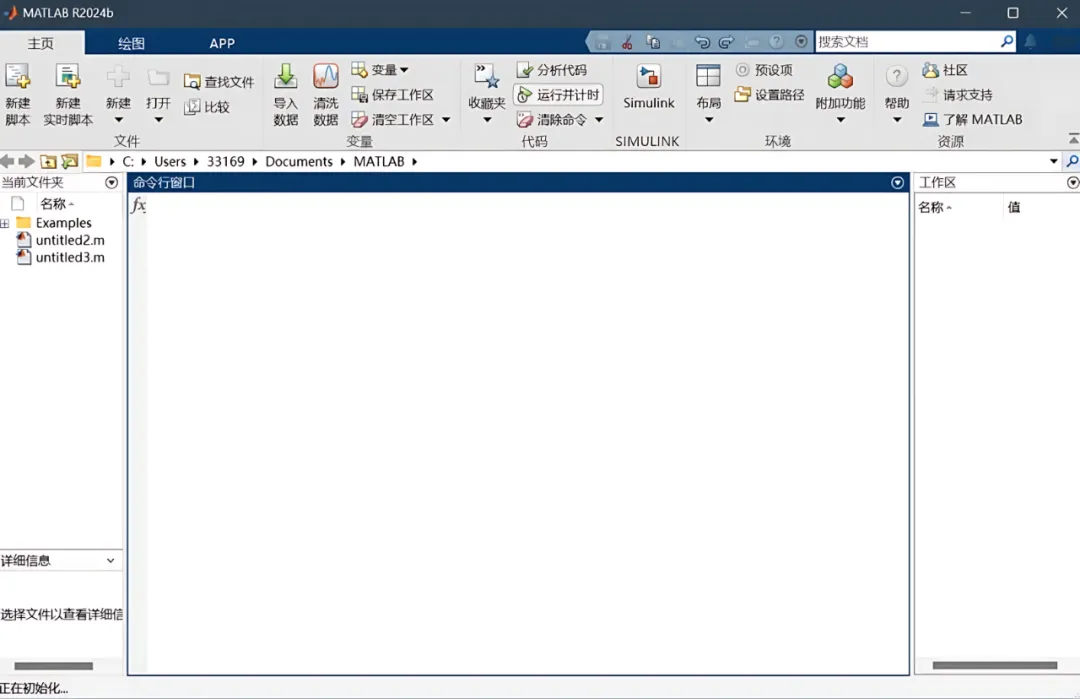Click the quick-access help question mark

point(776,42)
